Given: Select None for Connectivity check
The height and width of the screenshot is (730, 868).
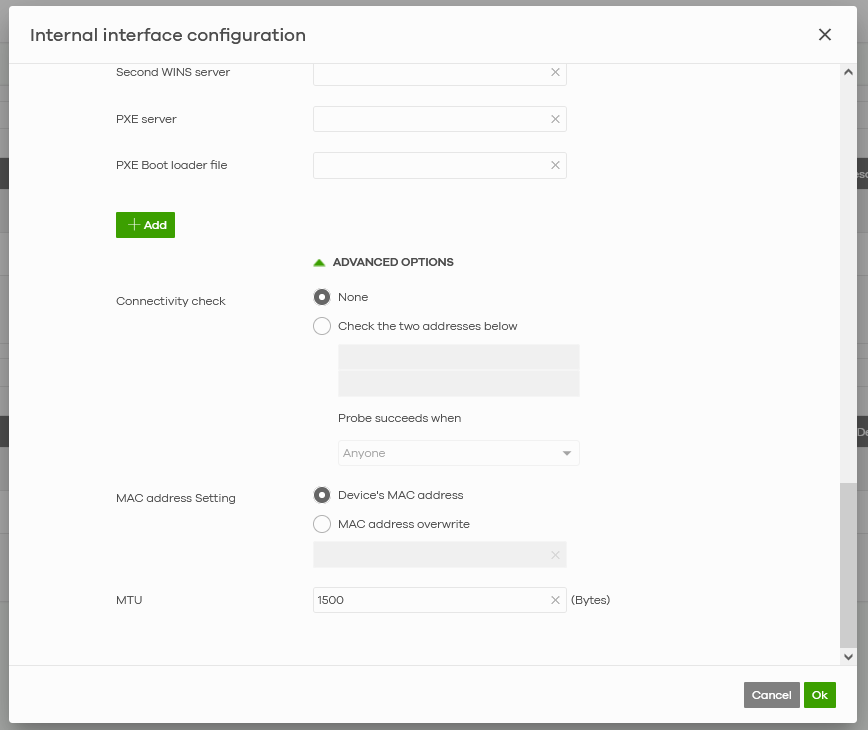Looking at the screenshot, I should tap(322, 297).
